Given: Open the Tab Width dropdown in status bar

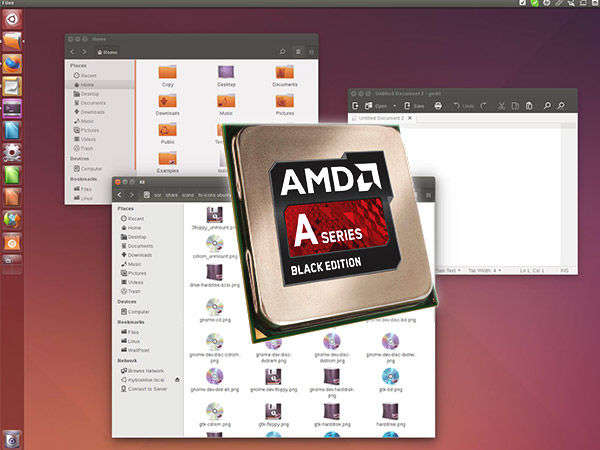Looking at the screenshot, I should point(483,270).
